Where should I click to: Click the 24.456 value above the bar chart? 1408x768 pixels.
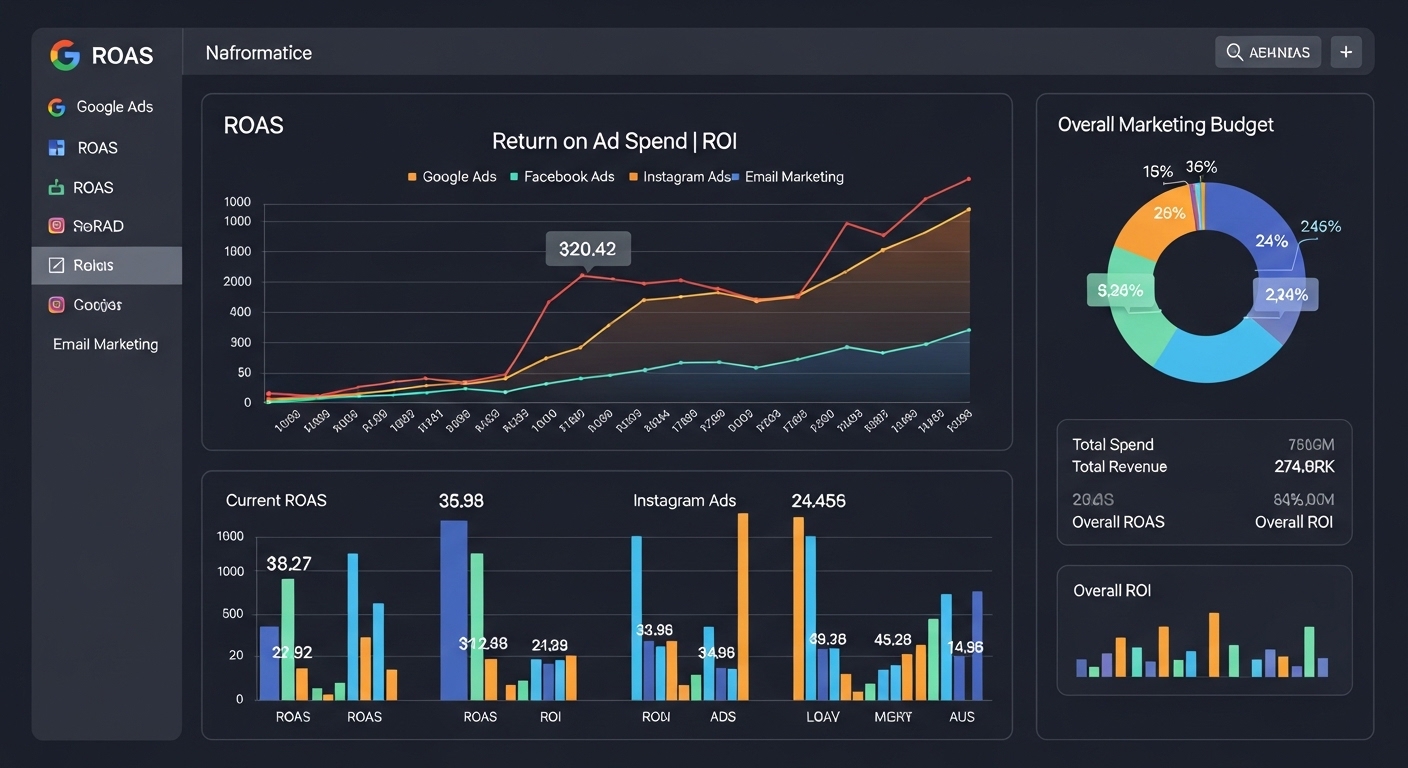click(x=818, y=501)
